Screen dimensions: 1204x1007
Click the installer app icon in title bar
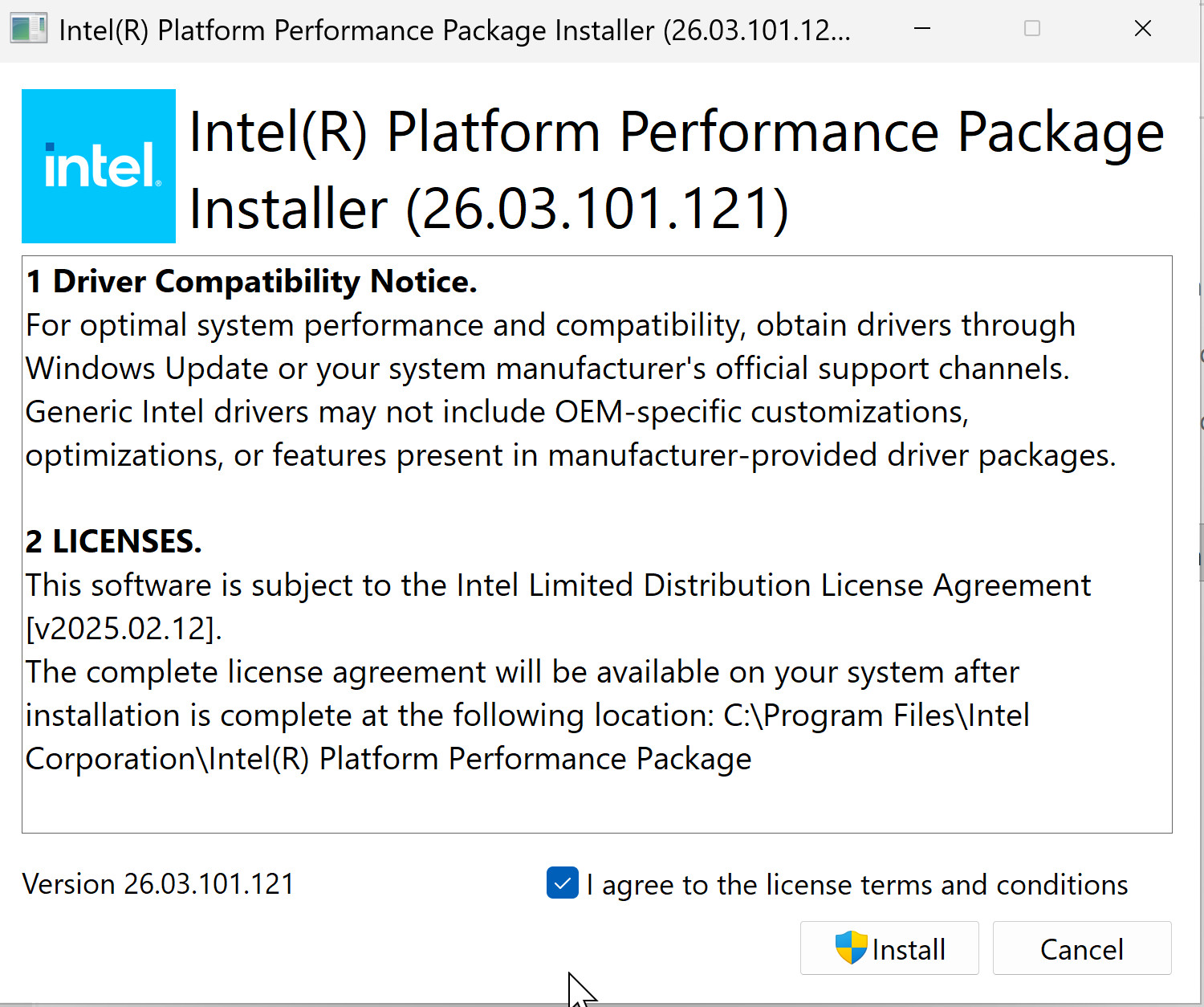29,29
